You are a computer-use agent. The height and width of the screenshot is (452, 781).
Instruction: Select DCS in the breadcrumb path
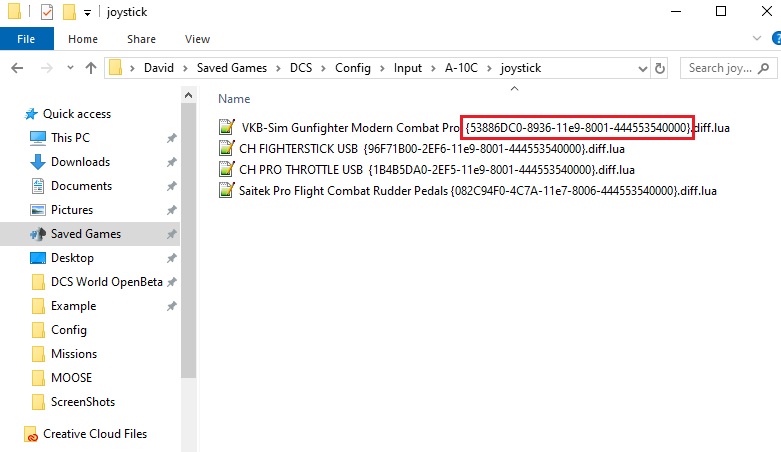coord(301,68)
